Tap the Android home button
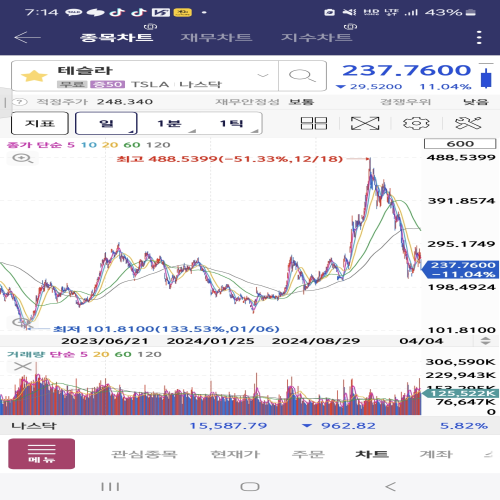The image size is (500, 500). (250, 487)
